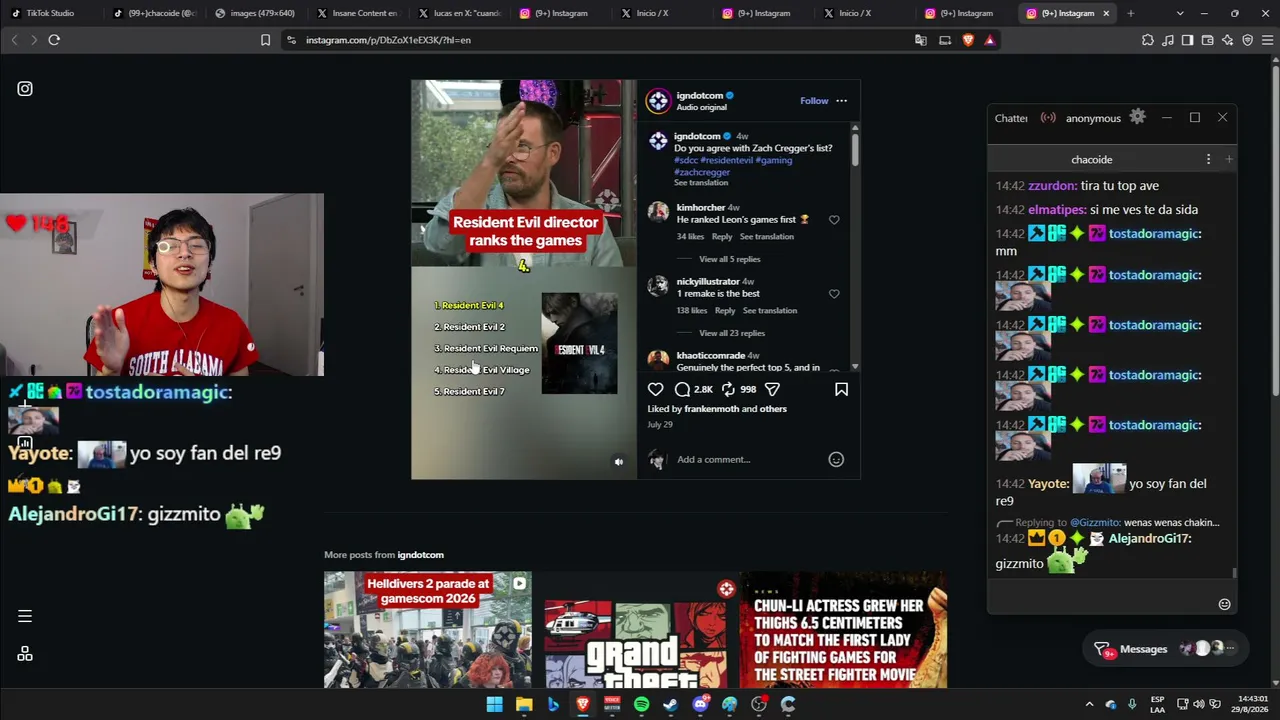Toggle the reel's mute speaker button
Viewport: 1280px width, 720px height.
618,462
